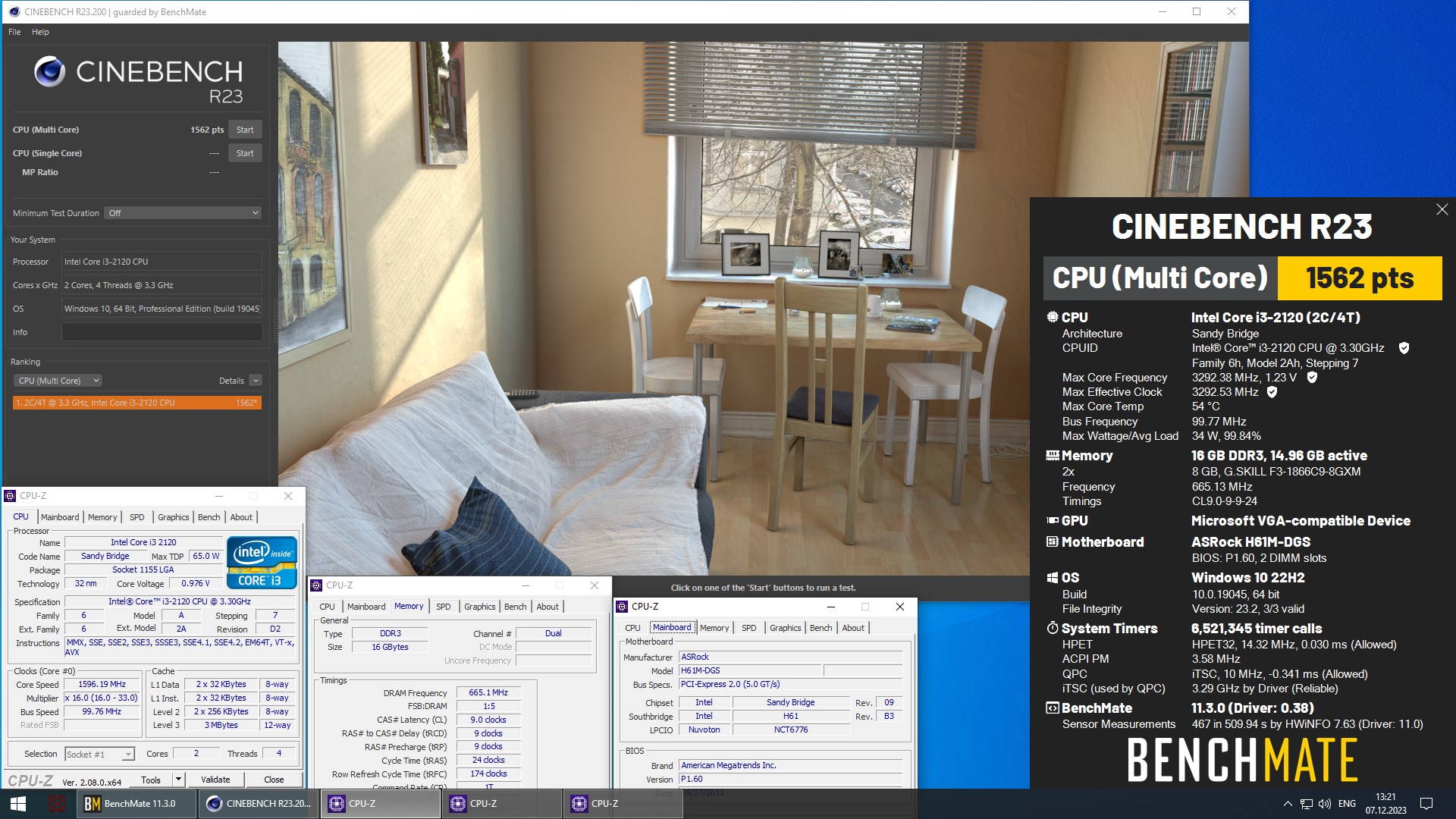
Task: Open the File menu in Cinebench
Action: point(14,32)
